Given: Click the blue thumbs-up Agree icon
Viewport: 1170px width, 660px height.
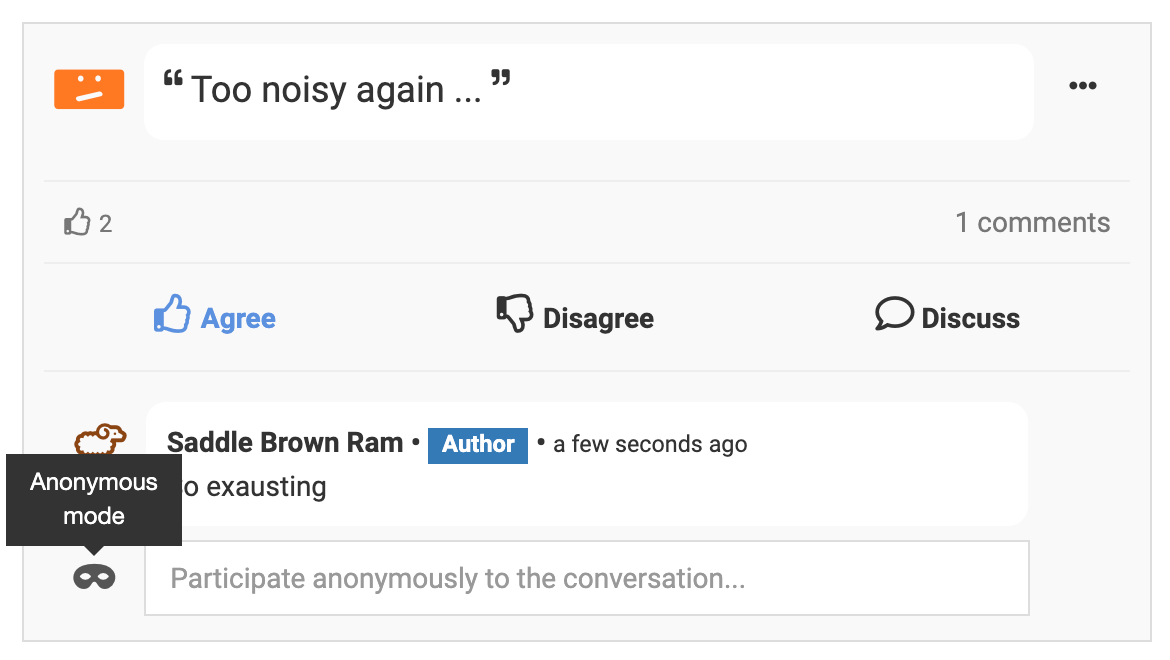Looking at the screenshot, I should (172, 314).
